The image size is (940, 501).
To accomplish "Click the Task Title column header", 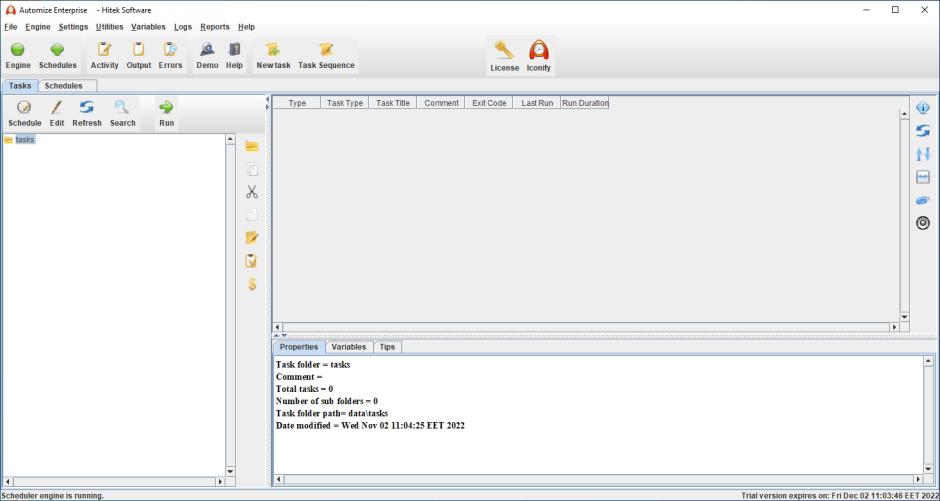I will [393, 103].
